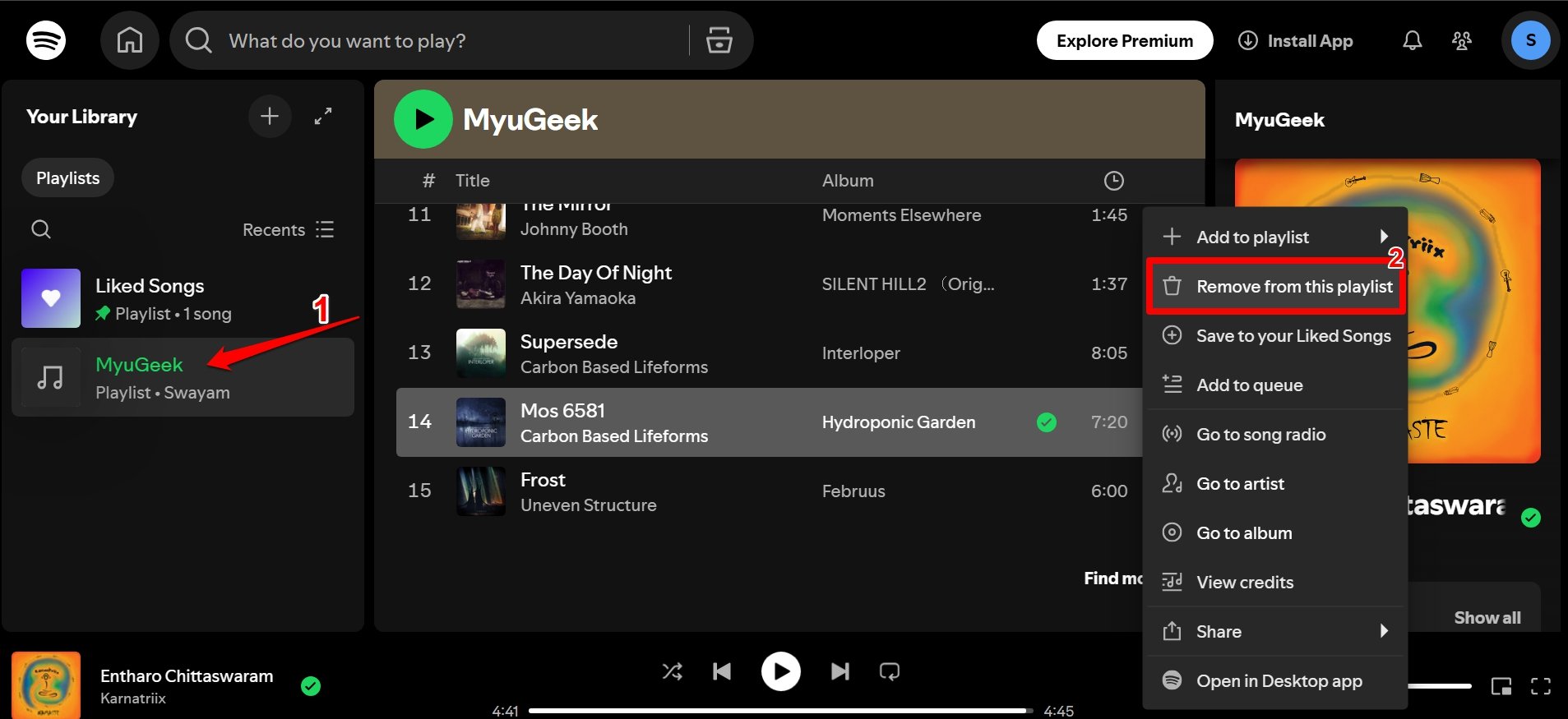
Task: Open artist Johnny Booth
Action: [573, 228]
